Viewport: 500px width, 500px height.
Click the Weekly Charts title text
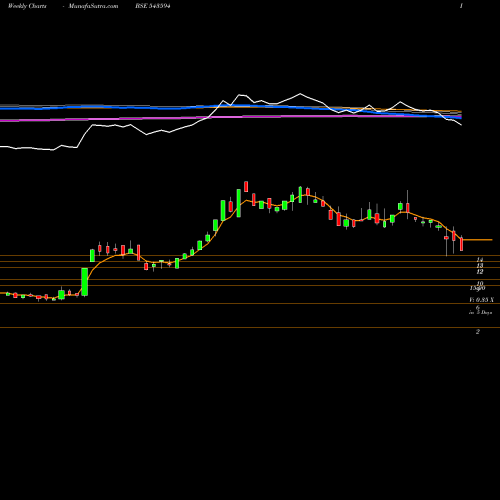[27, 6]
